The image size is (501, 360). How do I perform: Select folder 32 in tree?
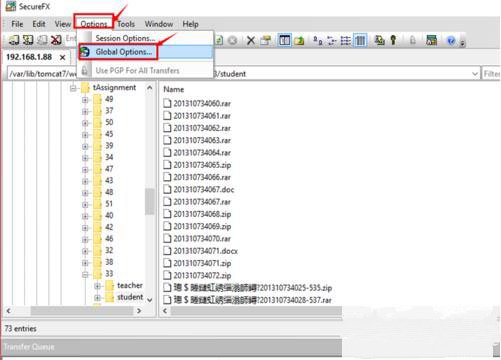coord(109,251)
